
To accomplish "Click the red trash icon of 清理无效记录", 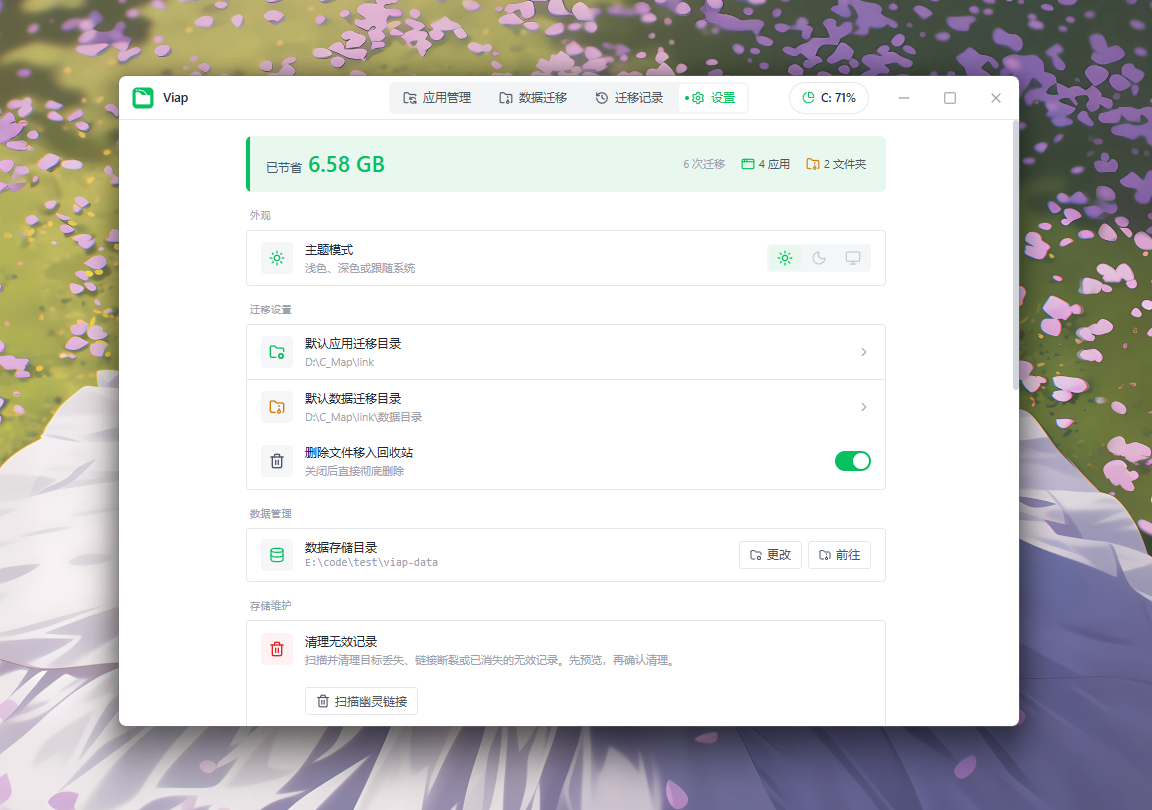I will [277, 649].
